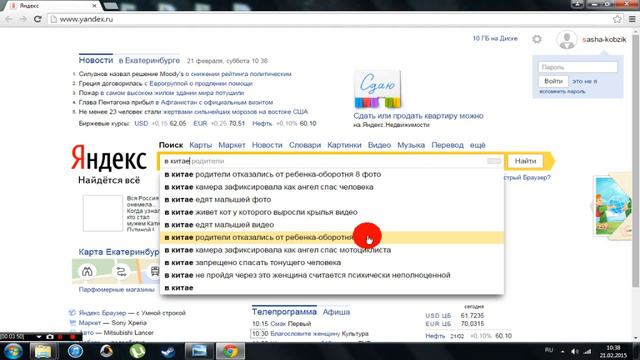The width and height of the screenshot is (640, 360).
Task: Select the plain в китае suggestion
Action: (x=332, y=288)
